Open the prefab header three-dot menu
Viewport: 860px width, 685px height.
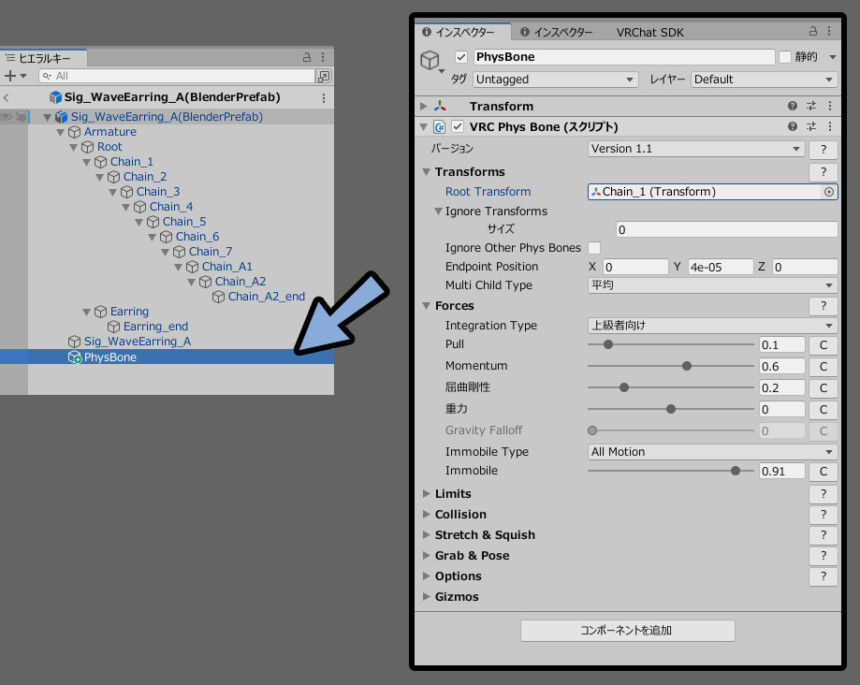(x=323, y=97)
